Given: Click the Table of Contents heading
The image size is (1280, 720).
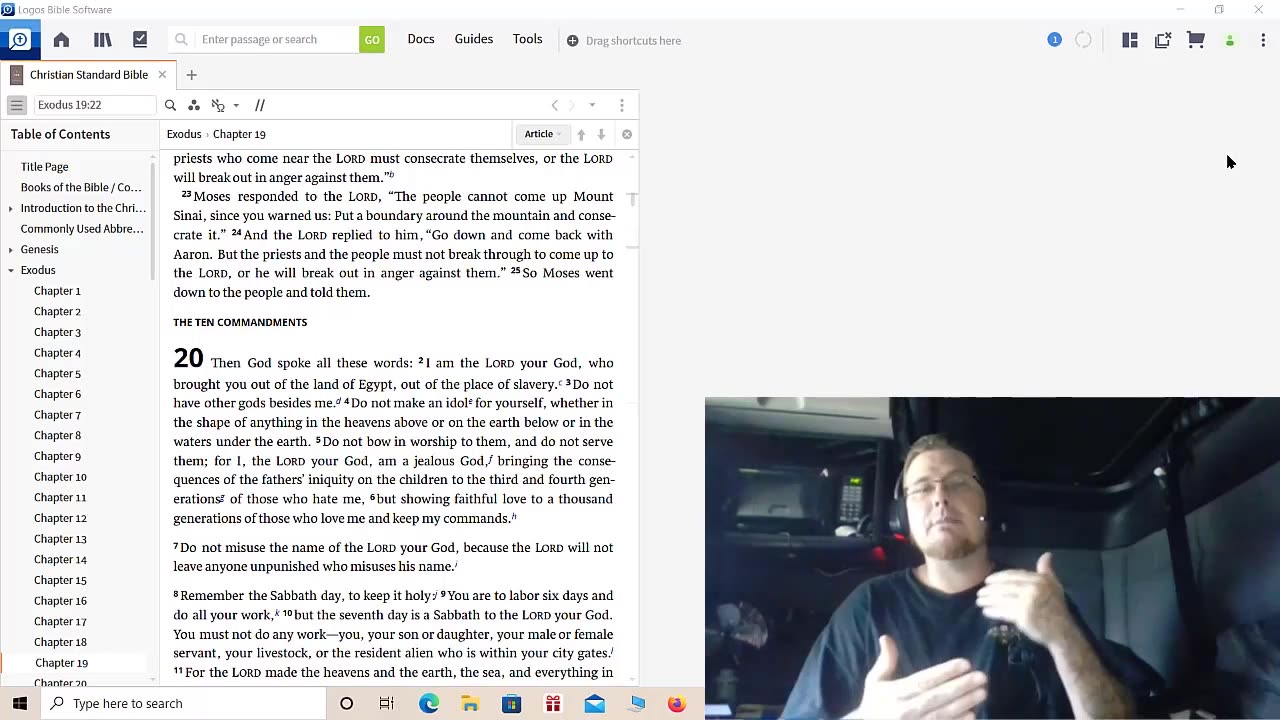Looking at the screenshot, I should pyautogui.click(x=60, y=134).
